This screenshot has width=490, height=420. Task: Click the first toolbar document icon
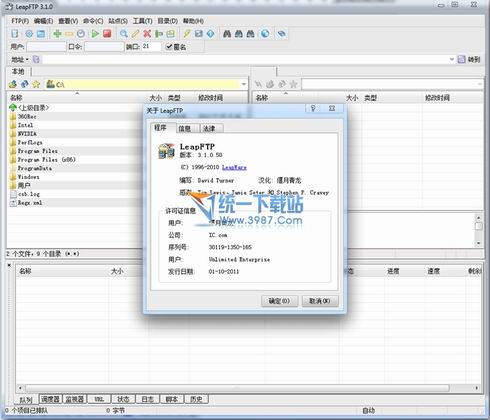click(15, 34)
